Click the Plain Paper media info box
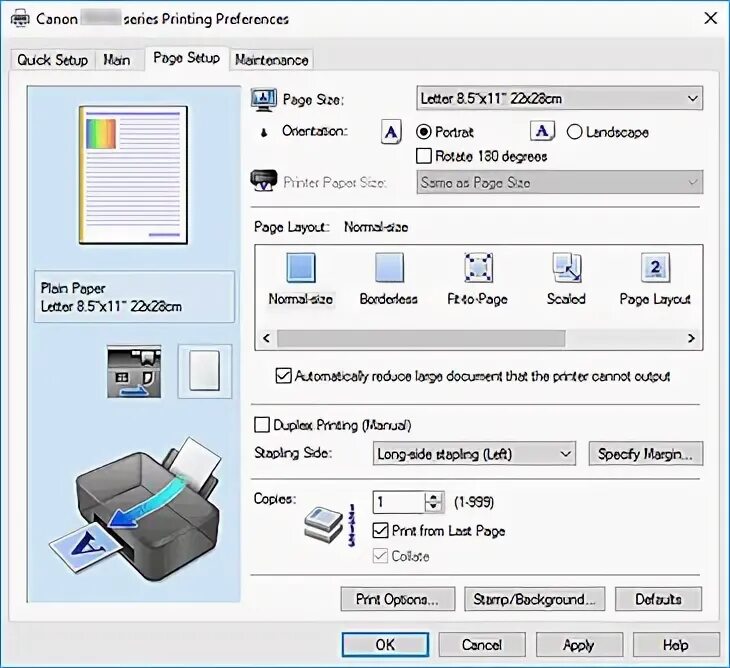The image size is (730, 668). point(134,297)
